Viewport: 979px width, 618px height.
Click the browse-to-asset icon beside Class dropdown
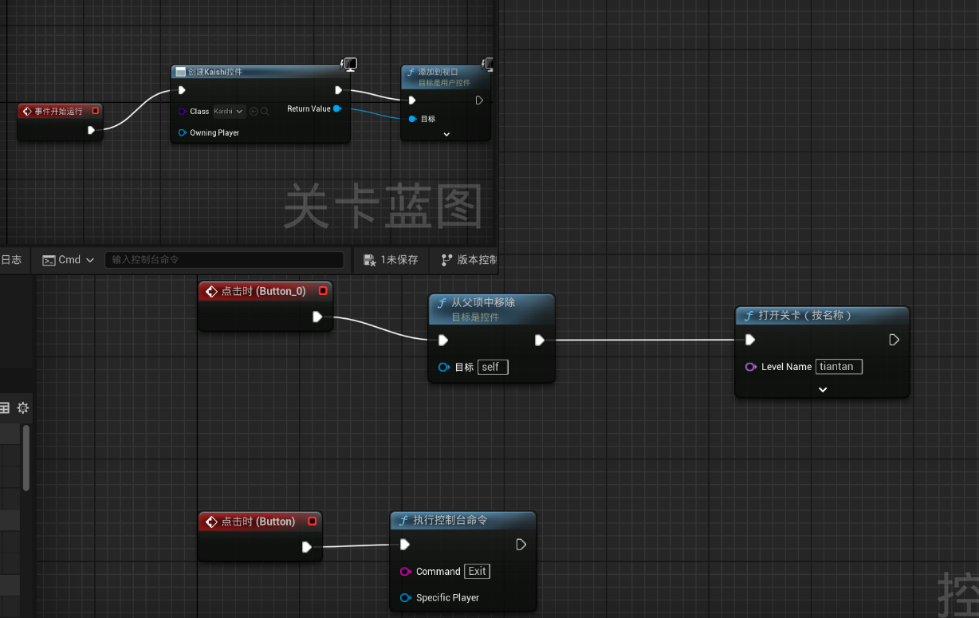tap(253, 111)
